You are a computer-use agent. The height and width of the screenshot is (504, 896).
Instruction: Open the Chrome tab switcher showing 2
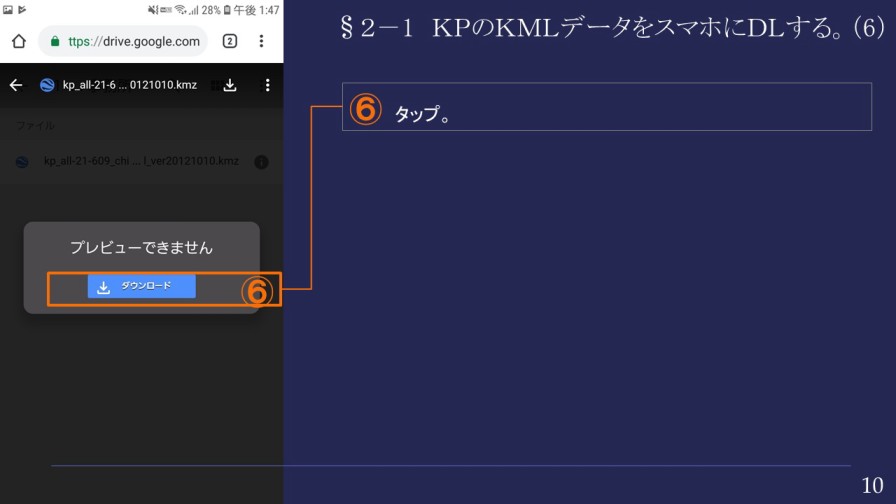click(x=230, y=42)
